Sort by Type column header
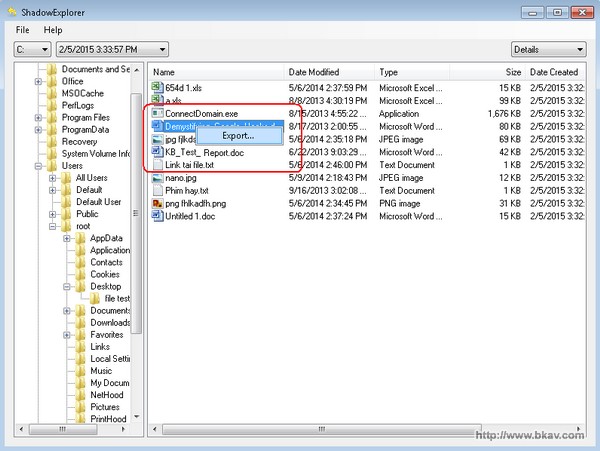The width and height of the screenshot is (600, 451). [412, 72]
